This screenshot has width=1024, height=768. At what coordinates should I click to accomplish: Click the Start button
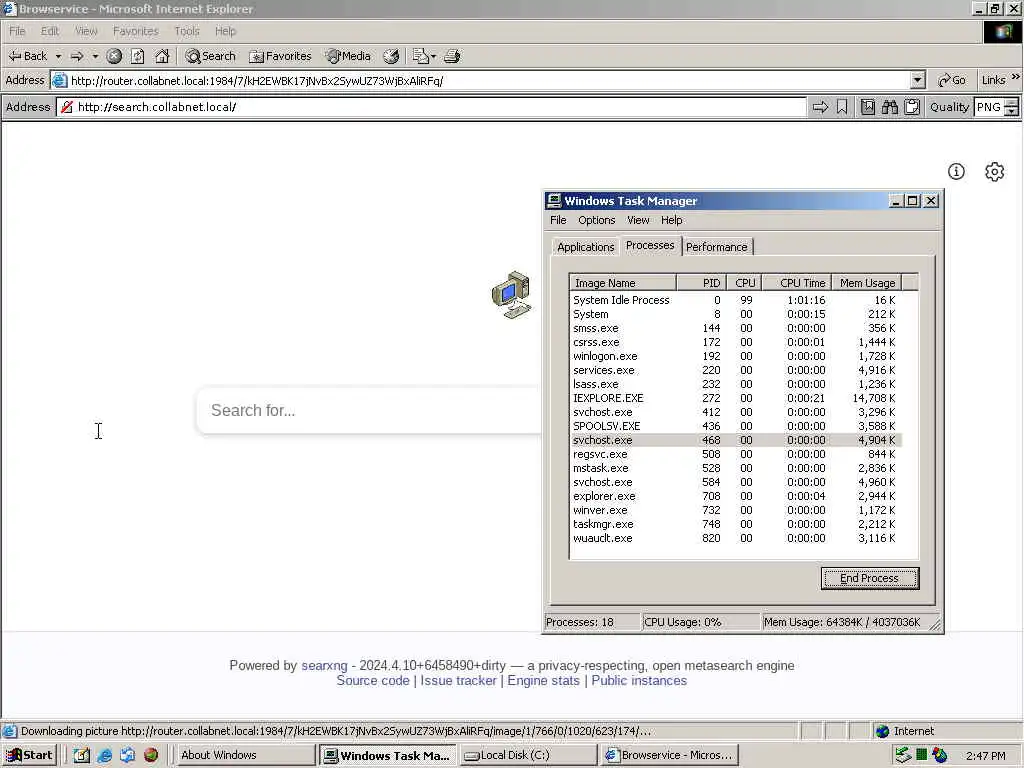pyautogui.click(x=29, y=756)
